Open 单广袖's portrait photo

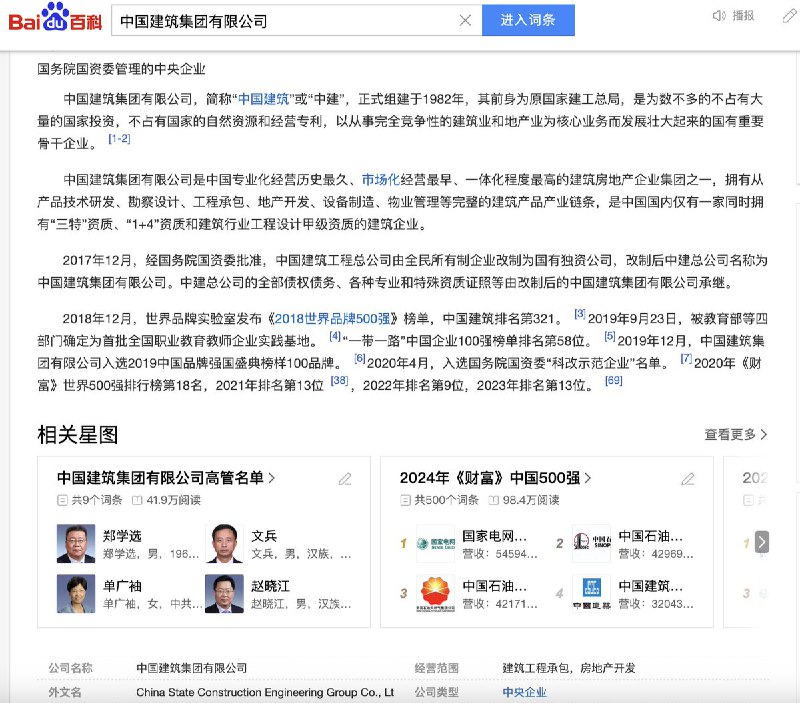click(x=76, y=593)
